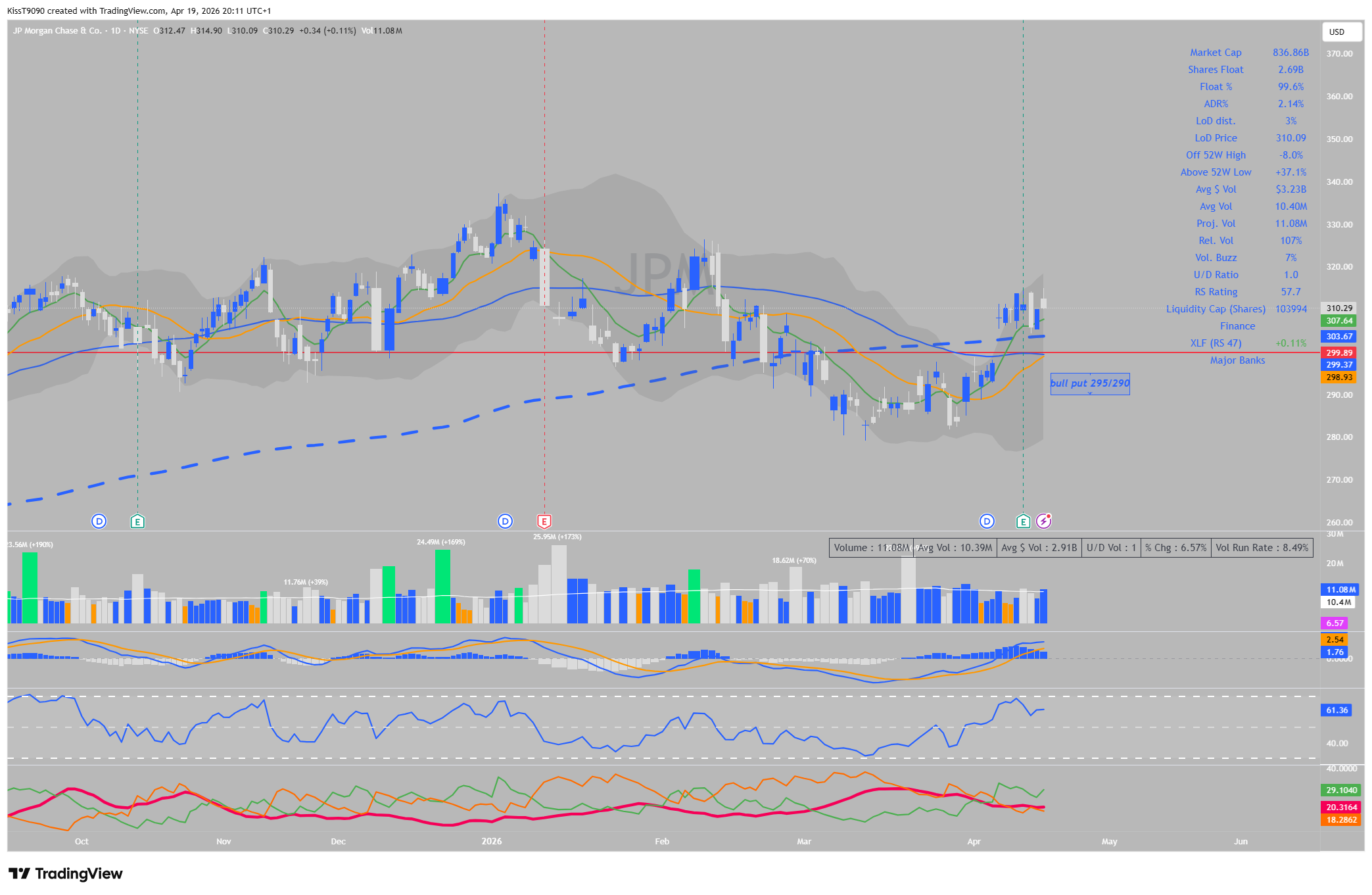Image resolution: width=1372 pixels, height=895 pixels.
Task: Click the 310.29 current price label
Action: [x=1338, y=308]
